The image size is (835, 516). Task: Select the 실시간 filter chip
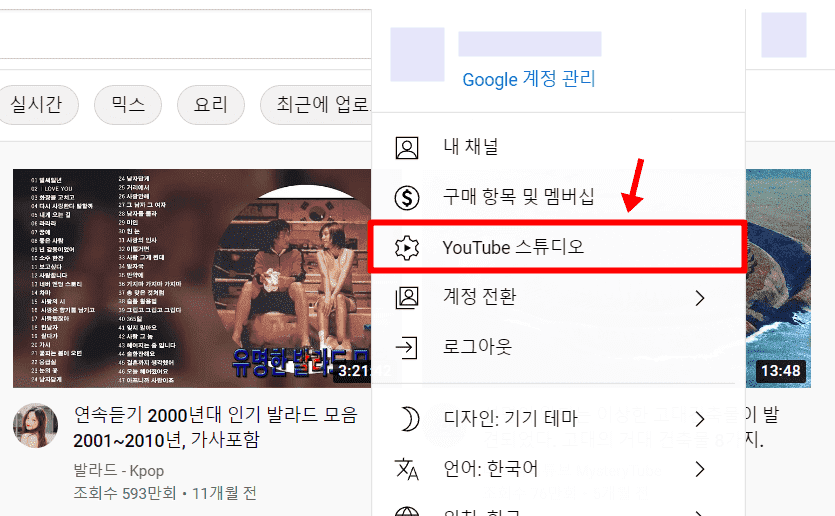[x=37, y=104]
